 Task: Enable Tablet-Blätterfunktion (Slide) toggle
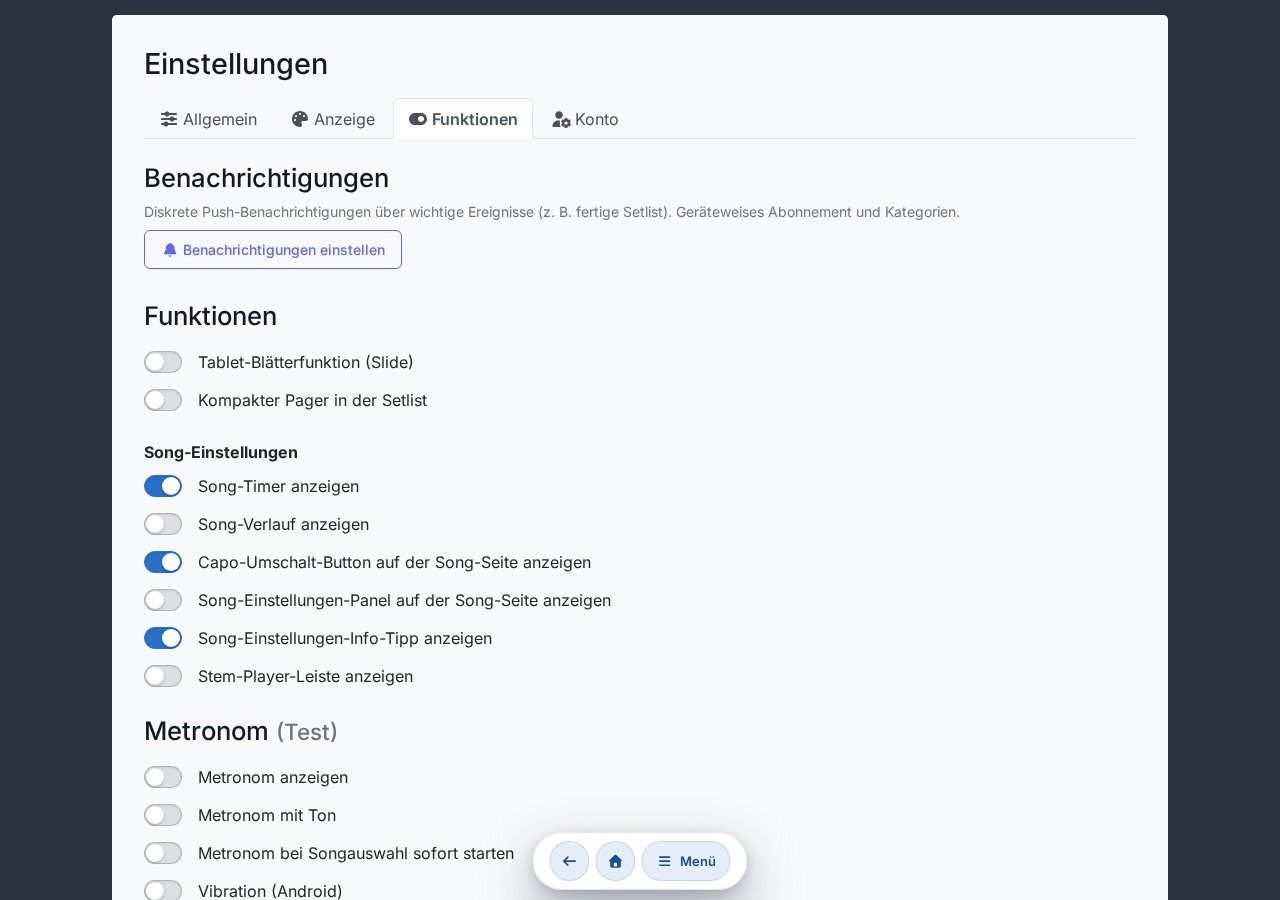pos(163,362)
